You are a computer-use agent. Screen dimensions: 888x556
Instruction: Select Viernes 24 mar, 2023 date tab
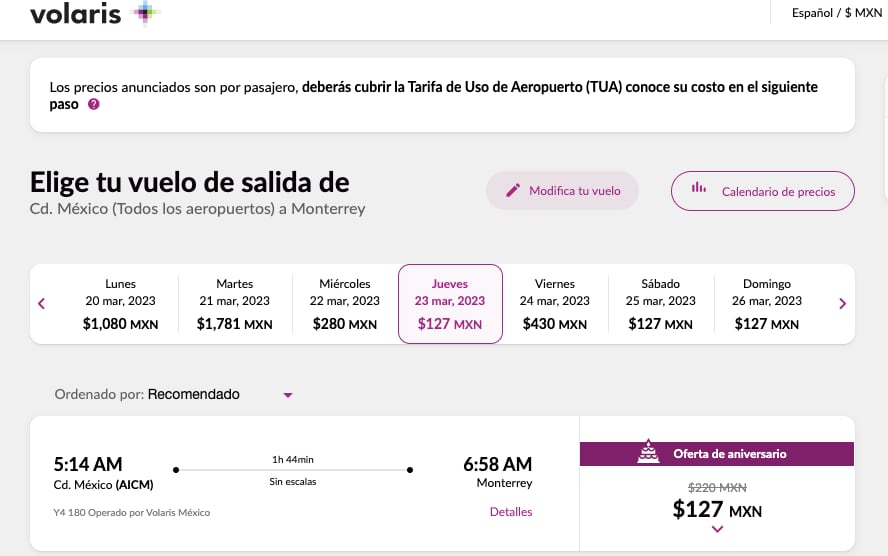555,304
